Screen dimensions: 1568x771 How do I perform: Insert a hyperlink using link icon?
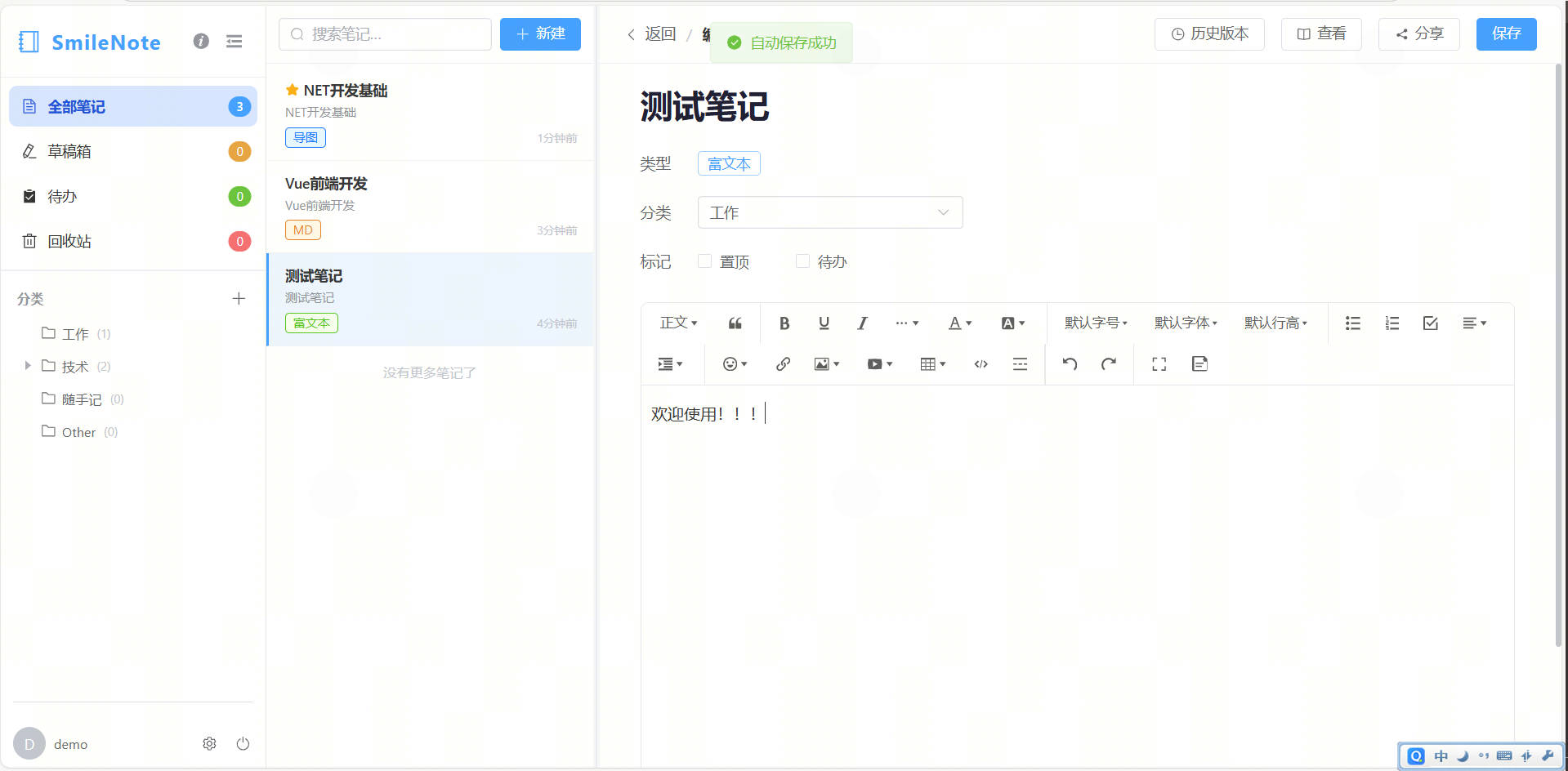coord(783,364)
